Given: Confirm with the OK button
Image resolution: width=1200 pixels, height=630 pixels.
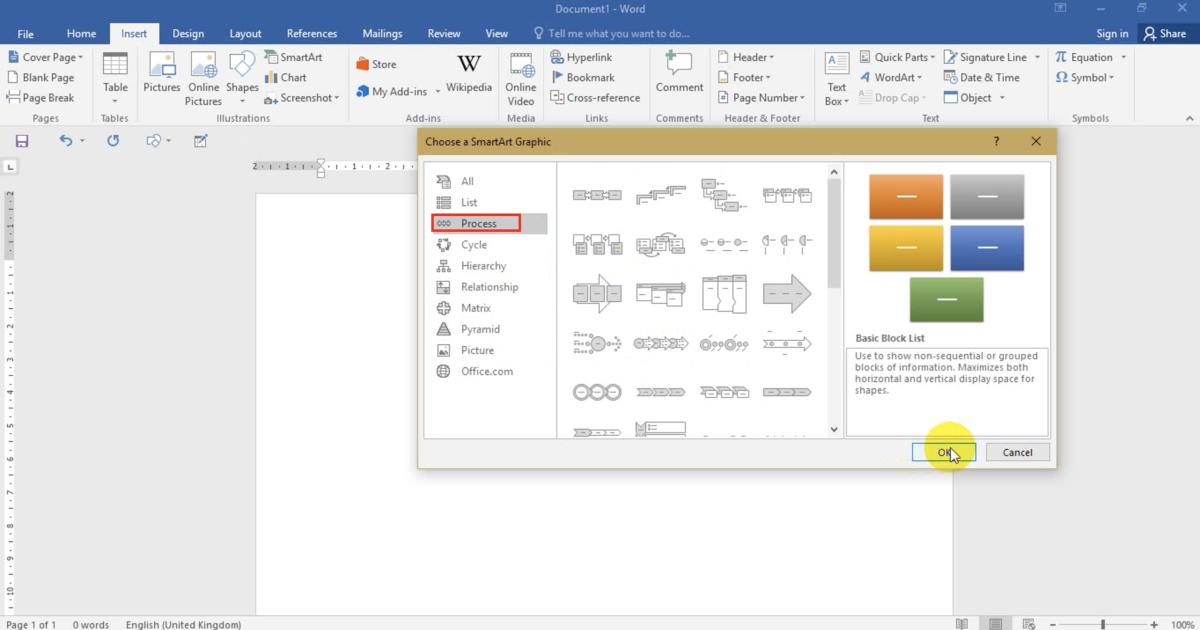Looking at the screenshot, I should [x=943, y=453].
